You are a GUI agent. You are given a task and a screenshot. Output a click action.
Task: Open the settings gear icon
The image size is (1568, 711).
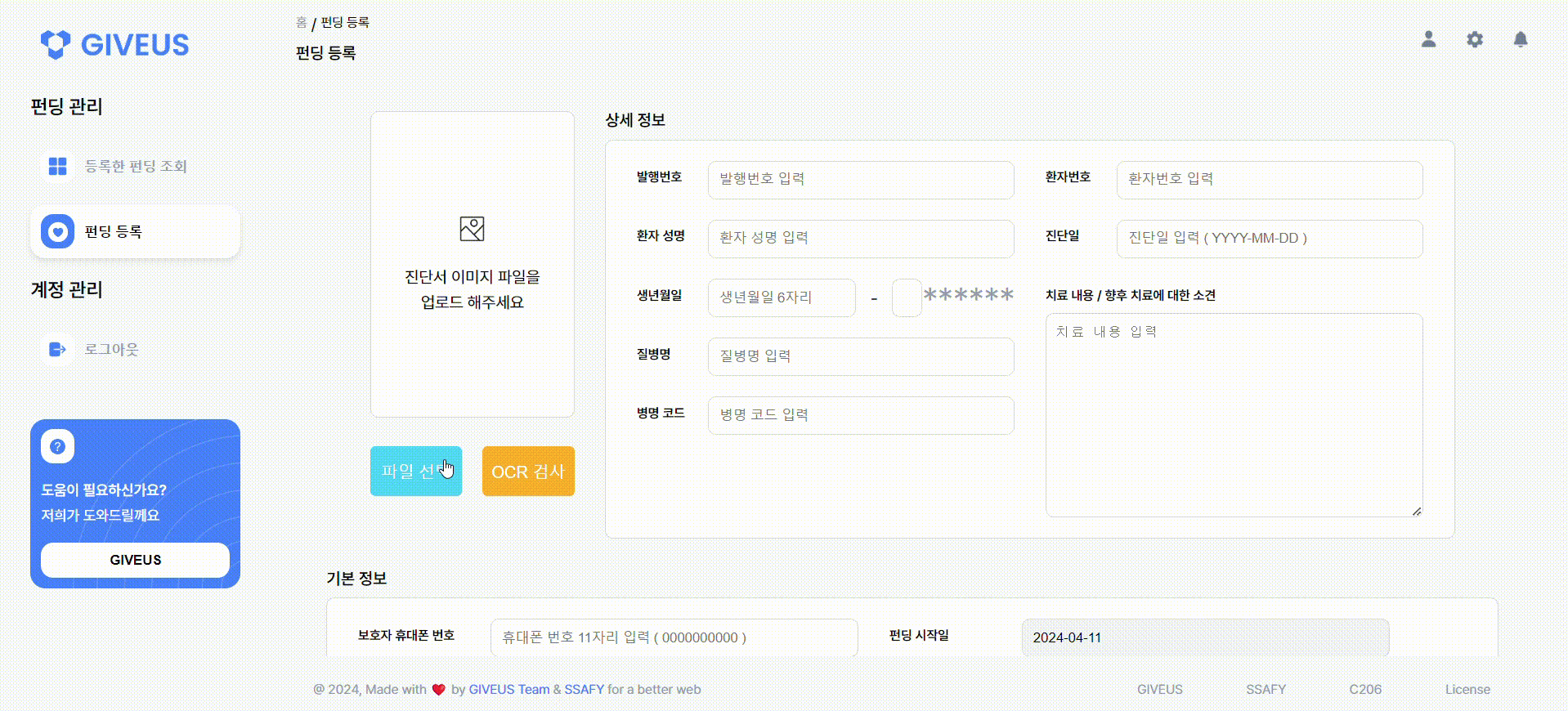coord(1474,39)
